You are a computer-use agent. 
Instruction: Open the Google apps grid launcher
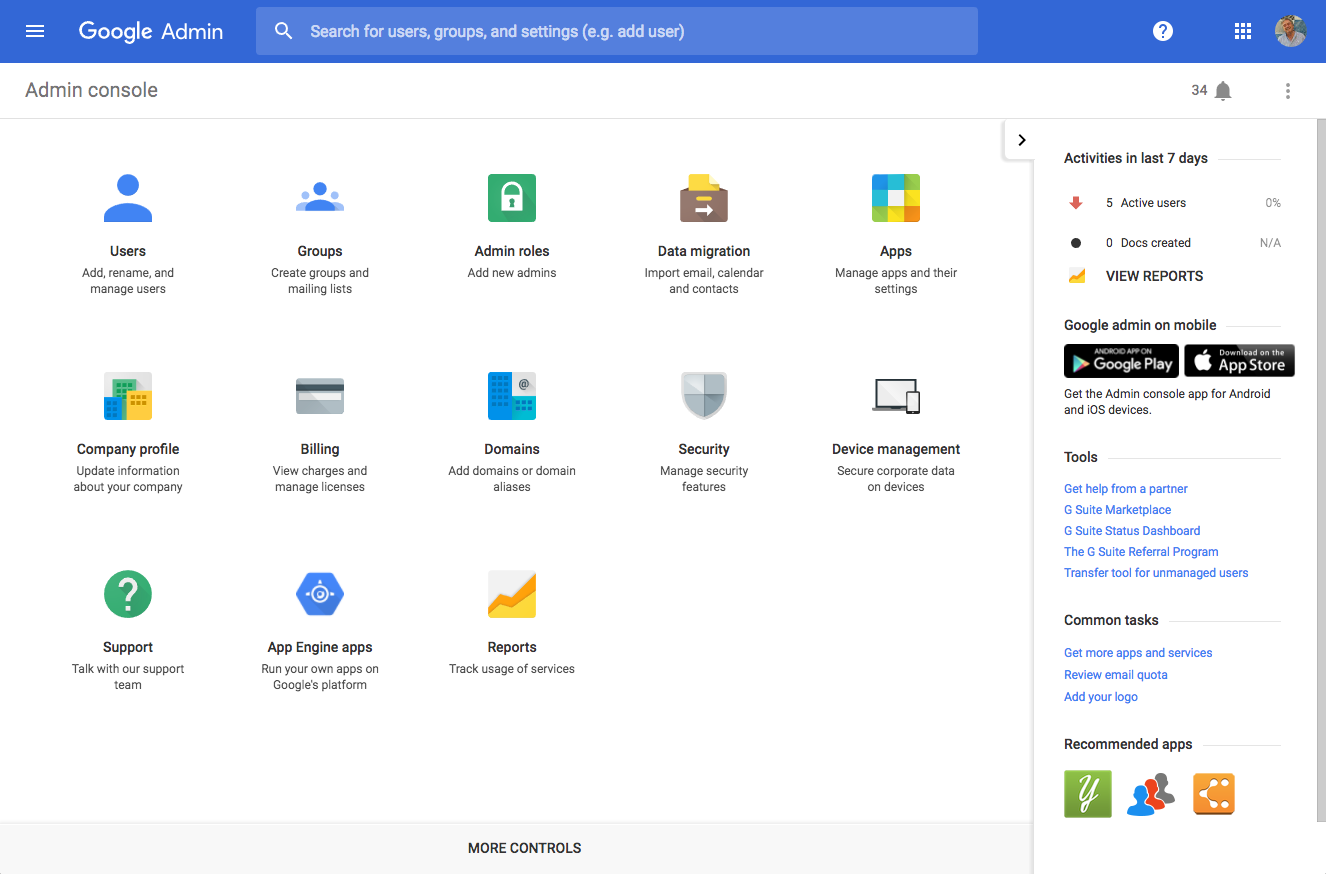pyautogui.click(x=1243, y=31)
